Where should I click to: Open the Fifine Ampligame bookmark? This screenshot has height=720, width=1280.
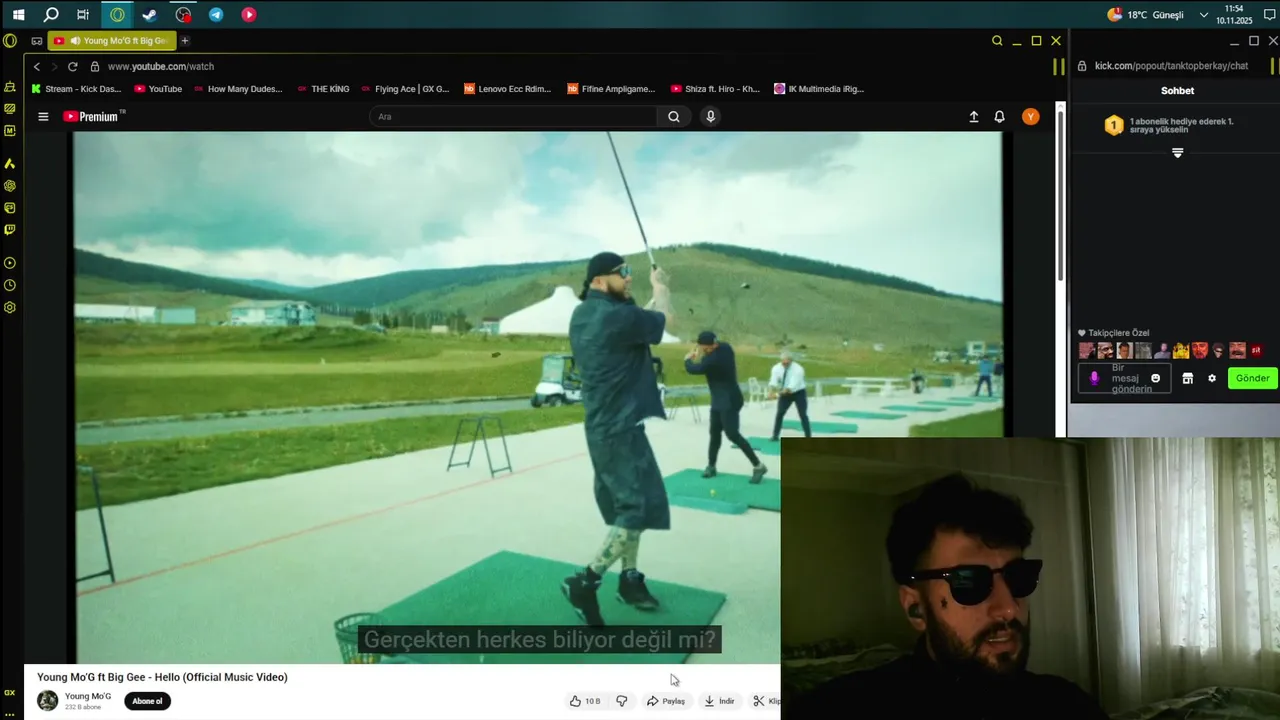611,89
